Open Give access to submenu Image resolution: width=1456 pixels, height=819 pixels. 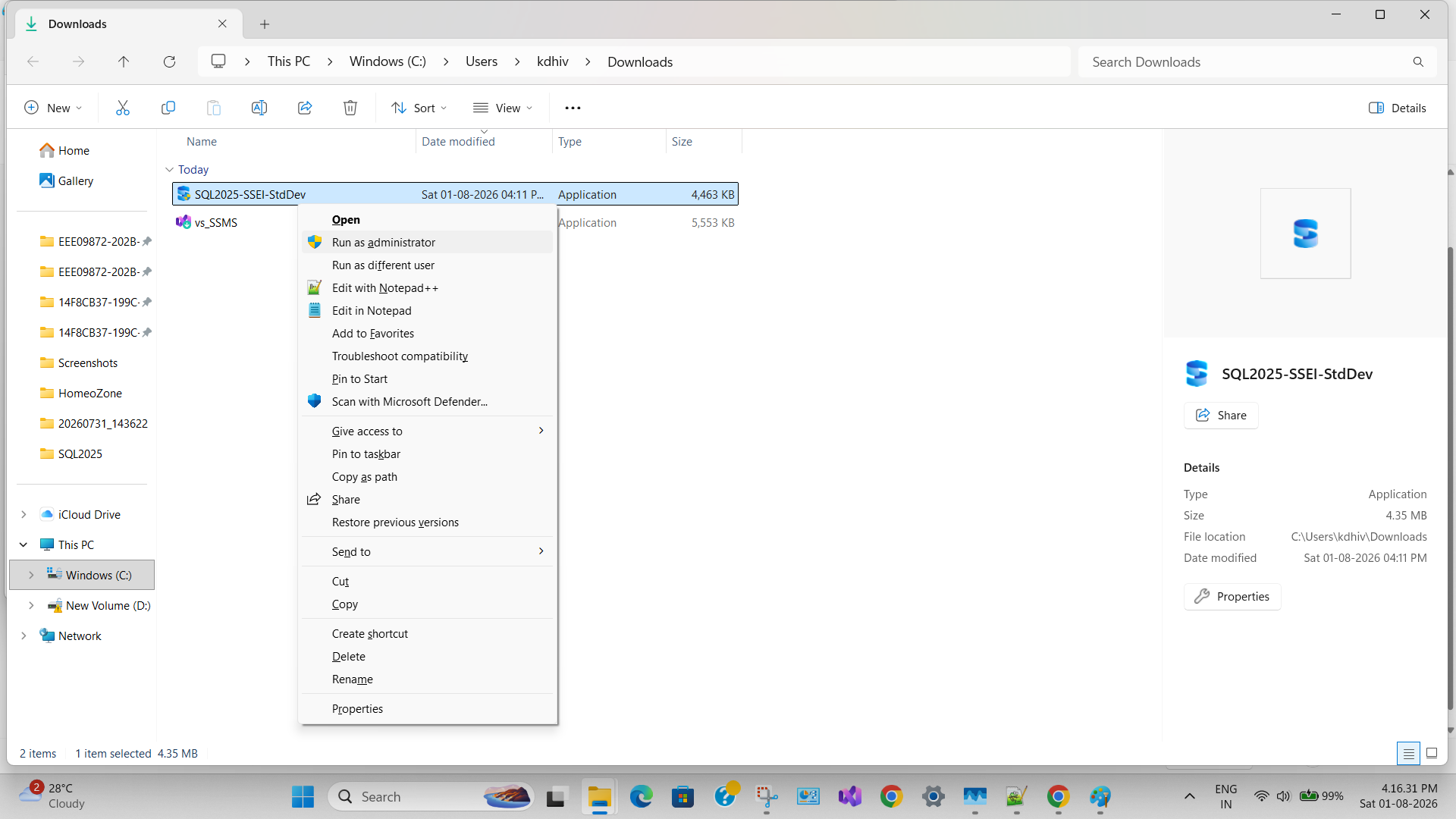(428, 431)
